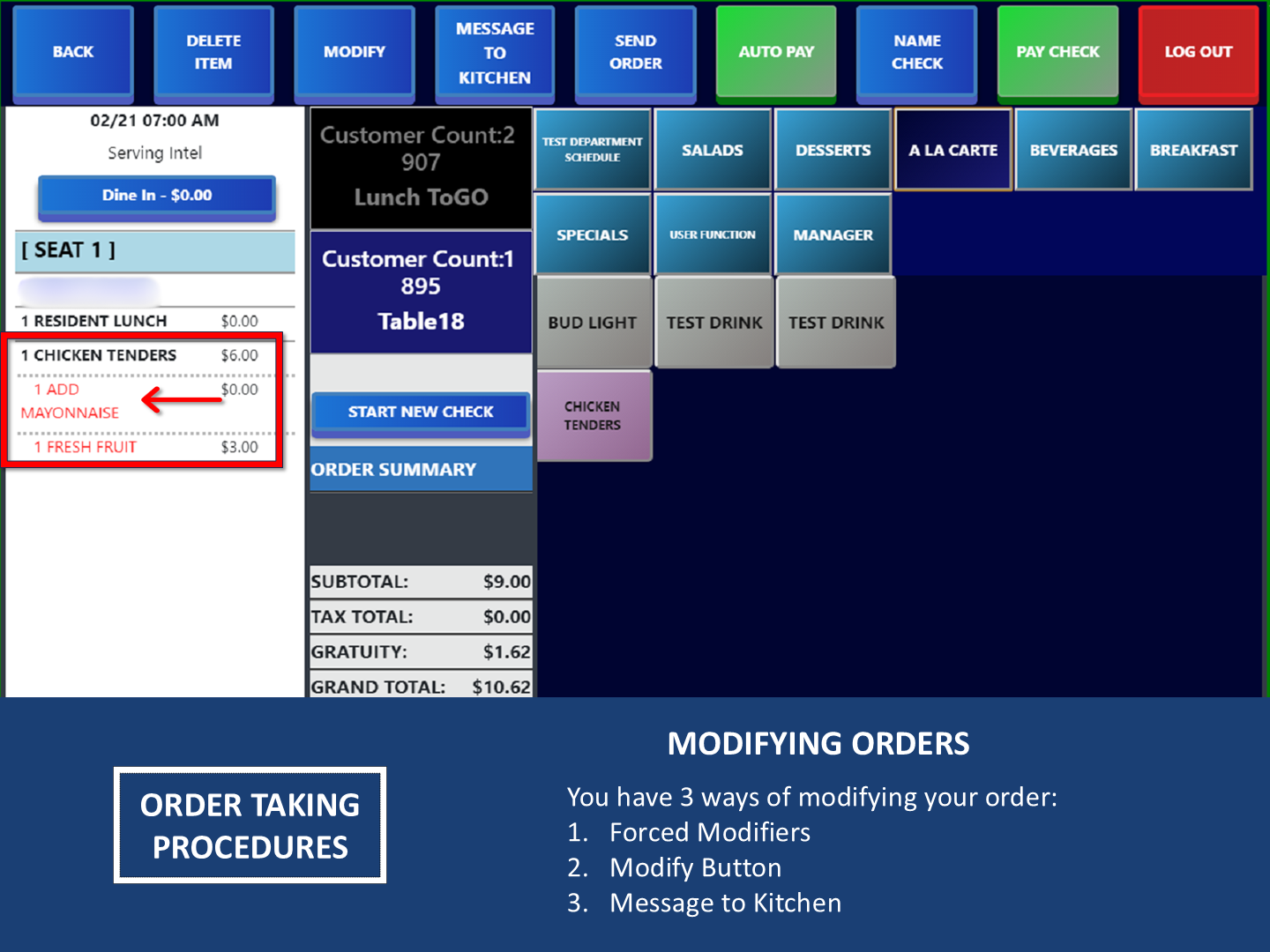
Task: Send the order to kitchen
Action: (635, 52)
